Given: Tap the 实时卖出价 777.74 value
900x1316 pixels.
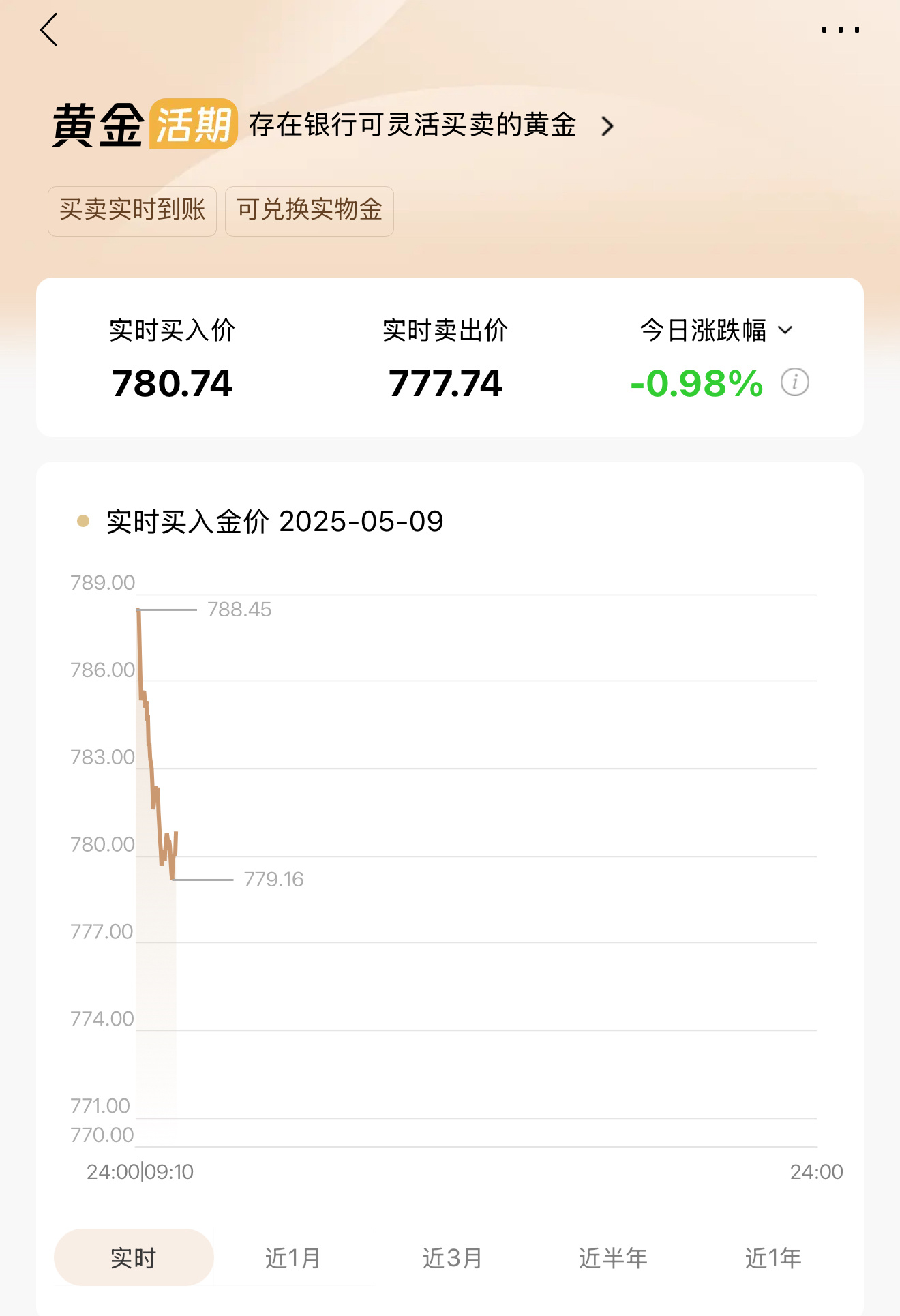Looking at the screenshot, I should coord(445,383).
